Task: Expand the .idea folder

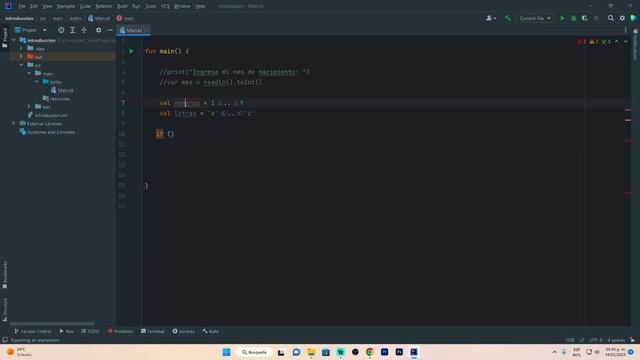Action: click(21, 49)
